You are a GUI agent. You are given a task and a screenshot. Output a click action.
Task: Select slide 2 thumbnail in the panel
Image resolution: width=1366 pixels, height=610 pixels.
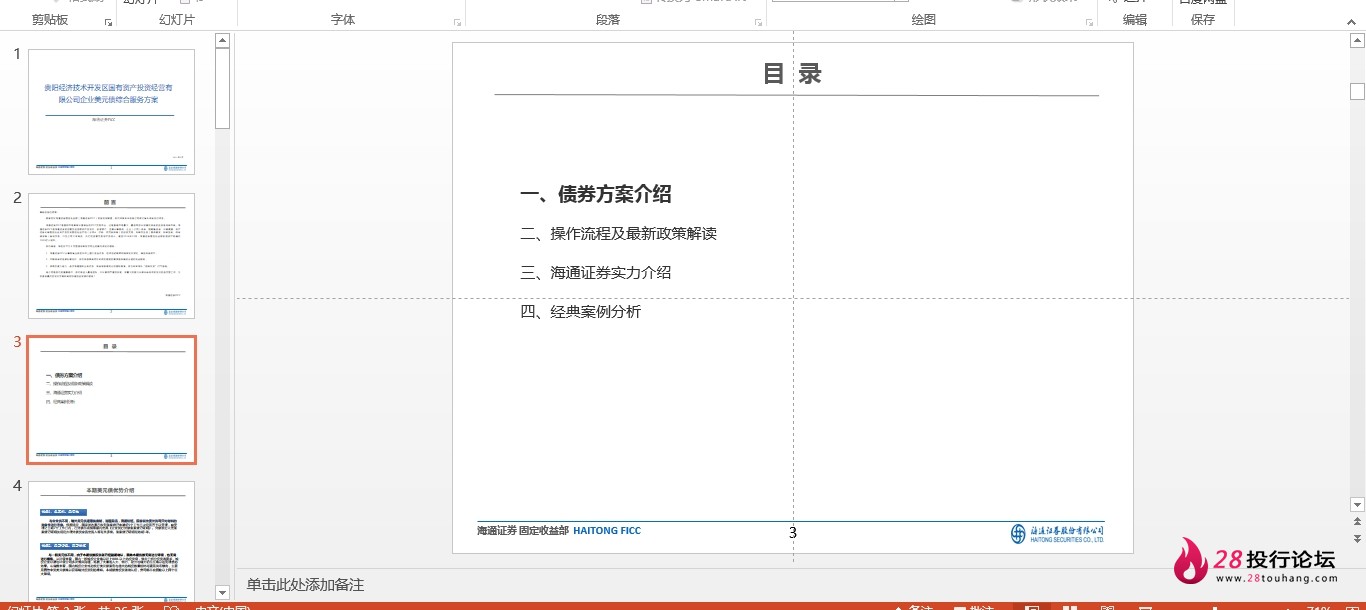coord(111,256)
